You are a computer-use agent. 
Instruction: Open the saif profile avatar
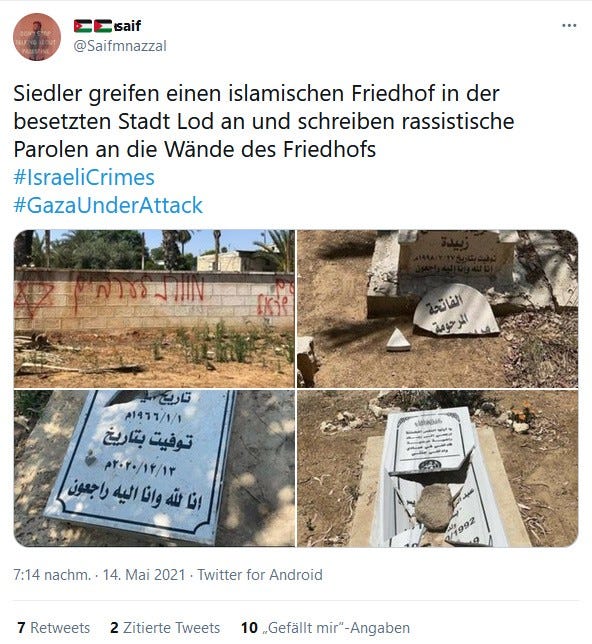click(37, 37)
